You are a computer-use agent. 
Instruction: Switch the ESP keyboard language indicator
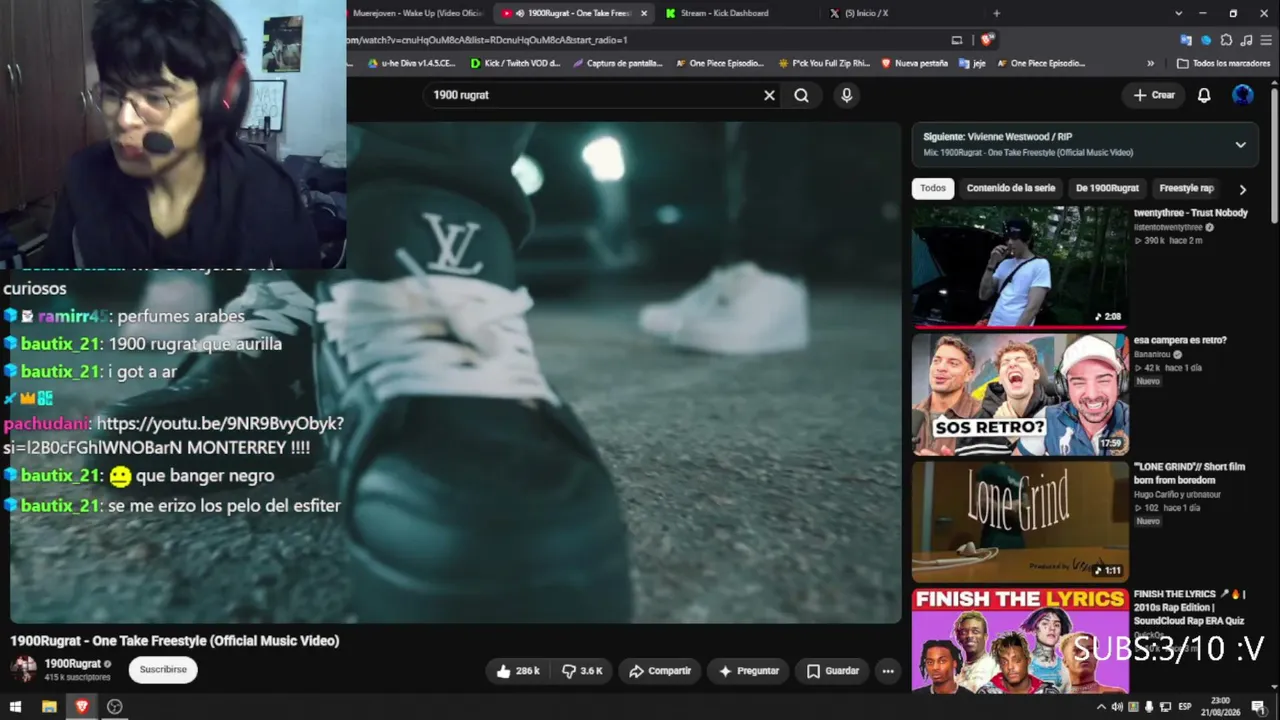1186,707
